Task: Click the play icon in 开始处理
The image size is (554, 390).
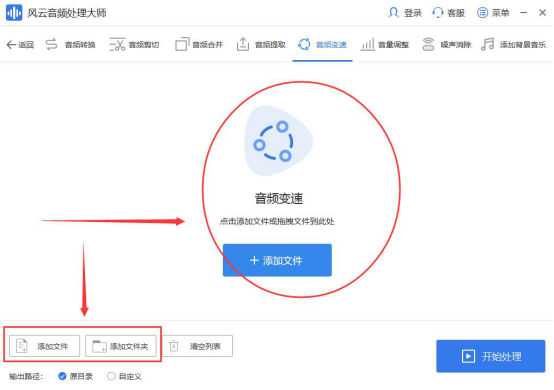Action: pos(468,356)
